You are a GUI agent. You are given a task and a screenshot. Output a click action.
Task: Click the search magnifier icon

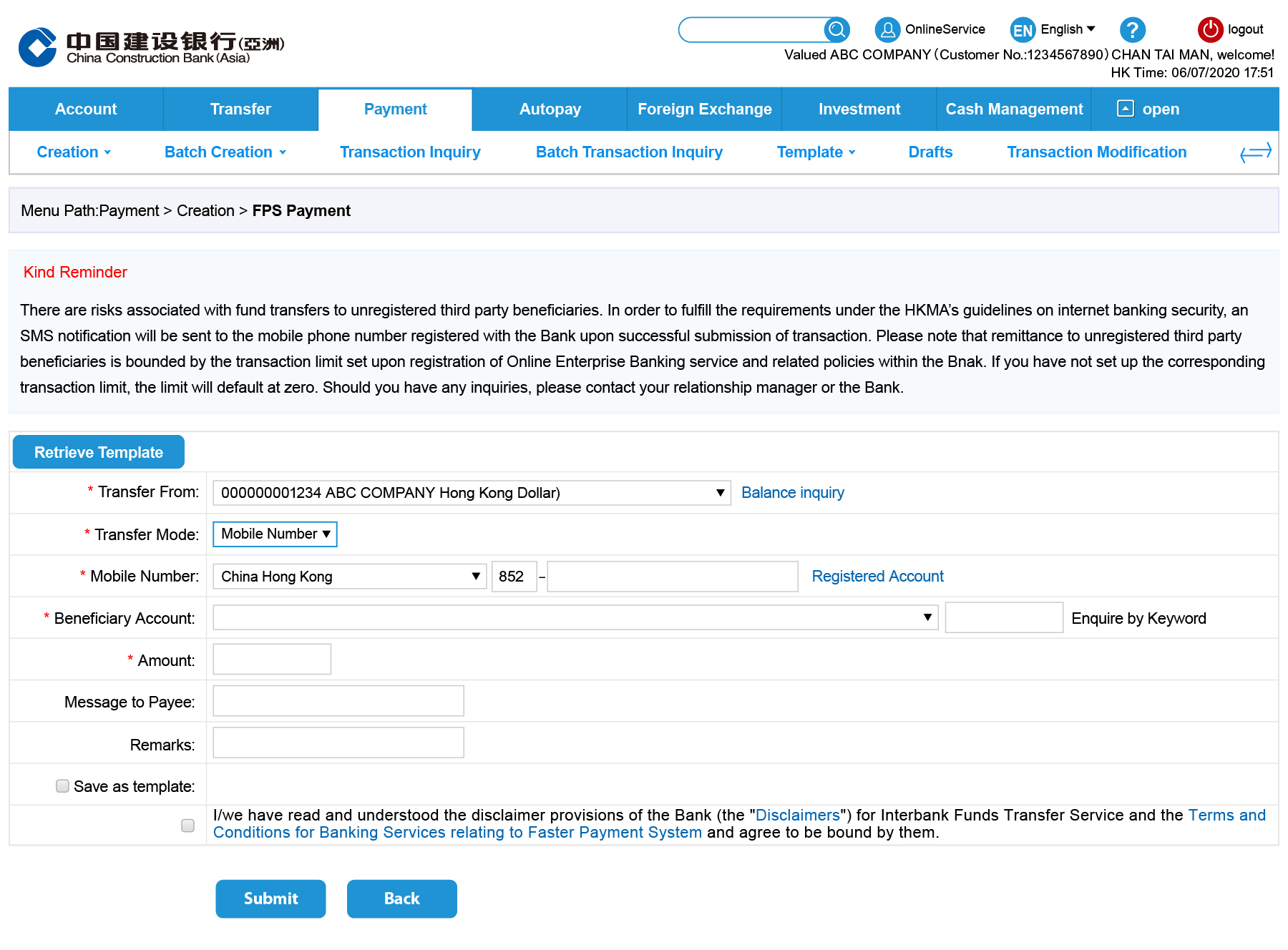point(836,29)
